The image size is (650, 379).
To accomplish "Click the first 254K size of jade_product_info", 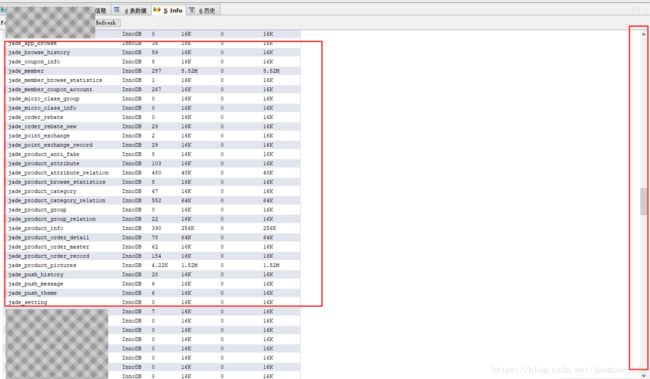I will pos(187,228).
